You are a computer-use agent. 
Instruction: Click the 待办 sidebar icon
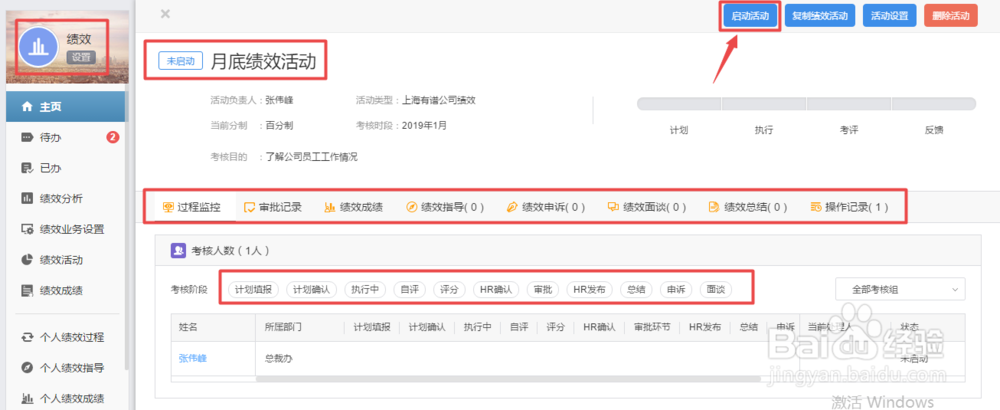point(27,137)
